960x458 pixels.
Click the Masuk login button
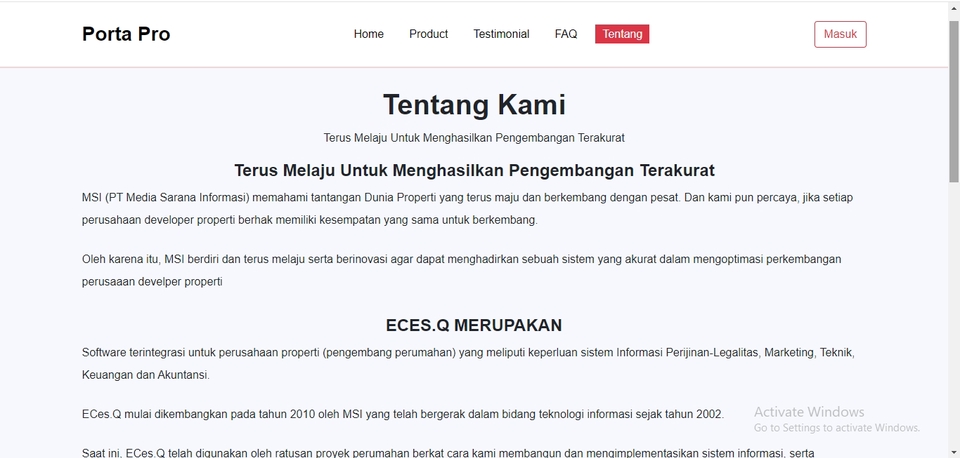(x=840, y=34)
